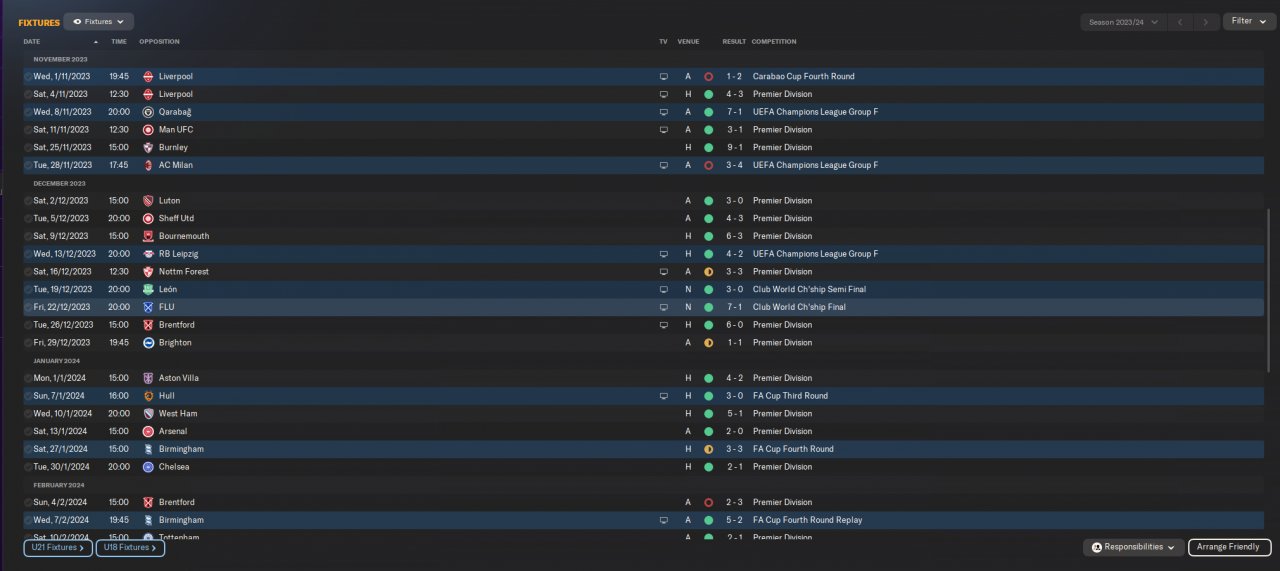
Task: Toggle the row marker beside Mon, 1/1/2024
Action: (x=28, y=378)
